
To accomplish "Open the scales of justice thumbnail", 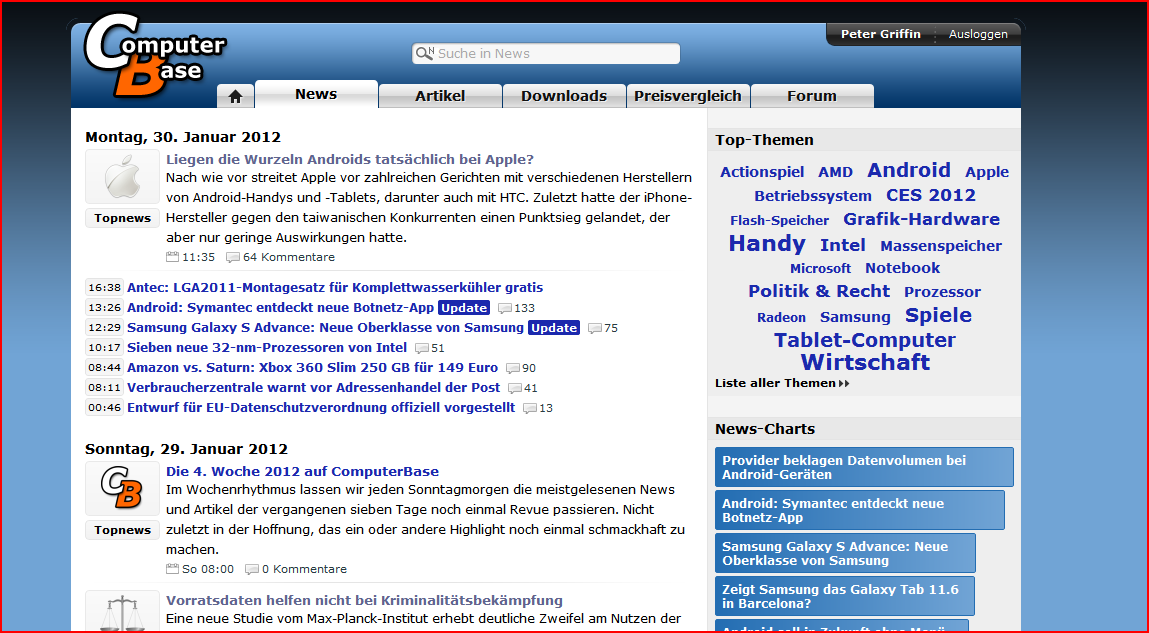I will [122, 612].
